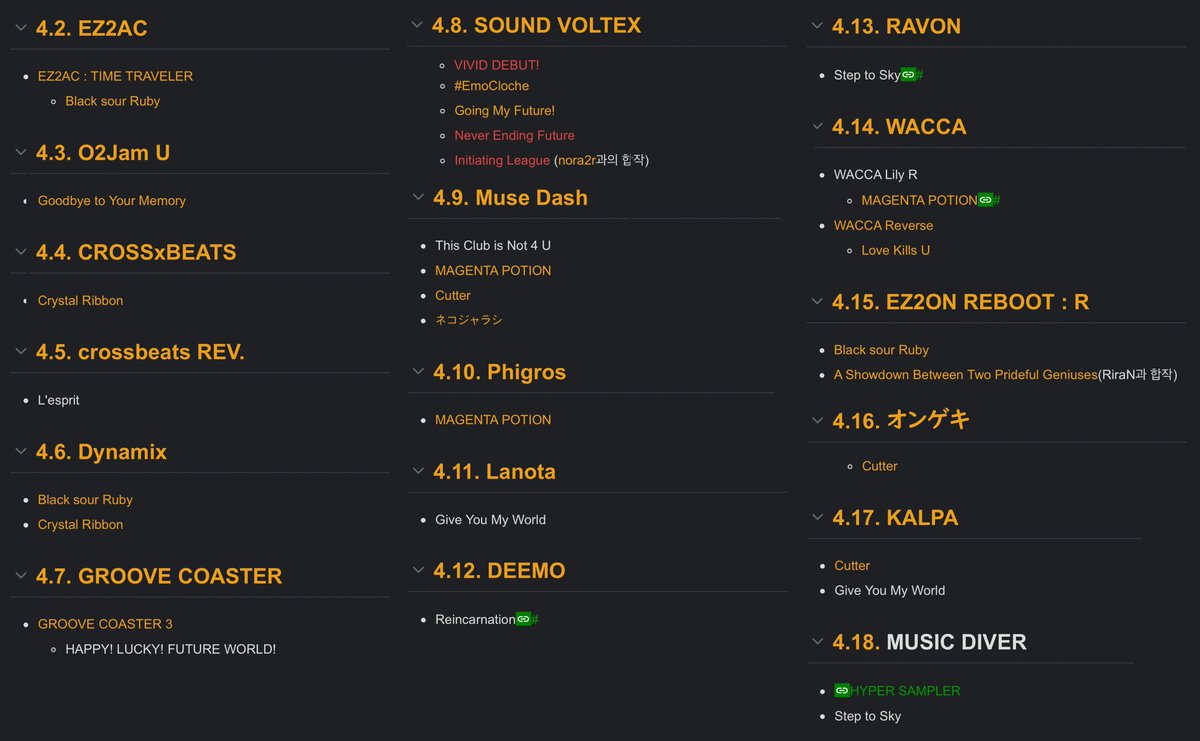This screenshot has width=1200, height=741.
Task: Click the green link icon after Step to Sky
Action: pos(908,75)
